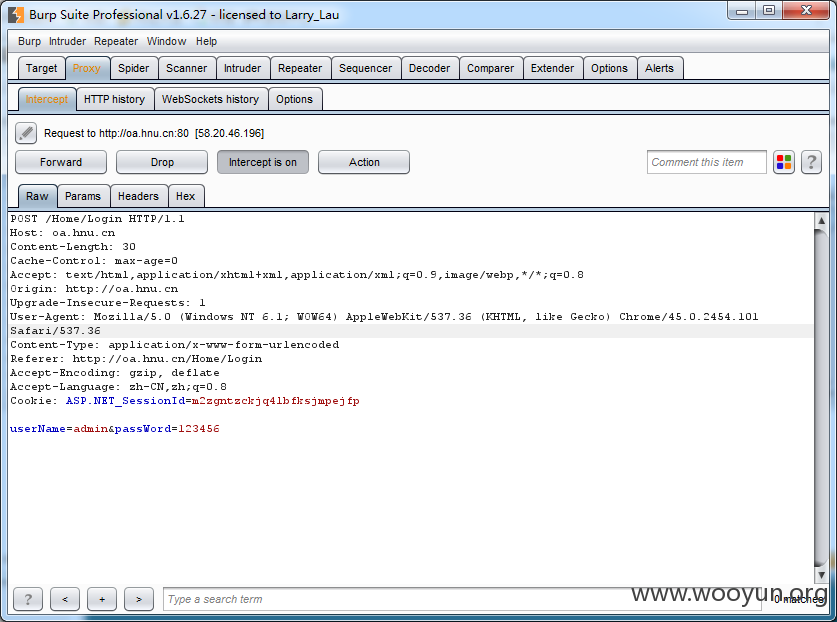This screenshot has height=622, width=837.
Task: Click the pencil edit target icon
Action: [26, 133]
